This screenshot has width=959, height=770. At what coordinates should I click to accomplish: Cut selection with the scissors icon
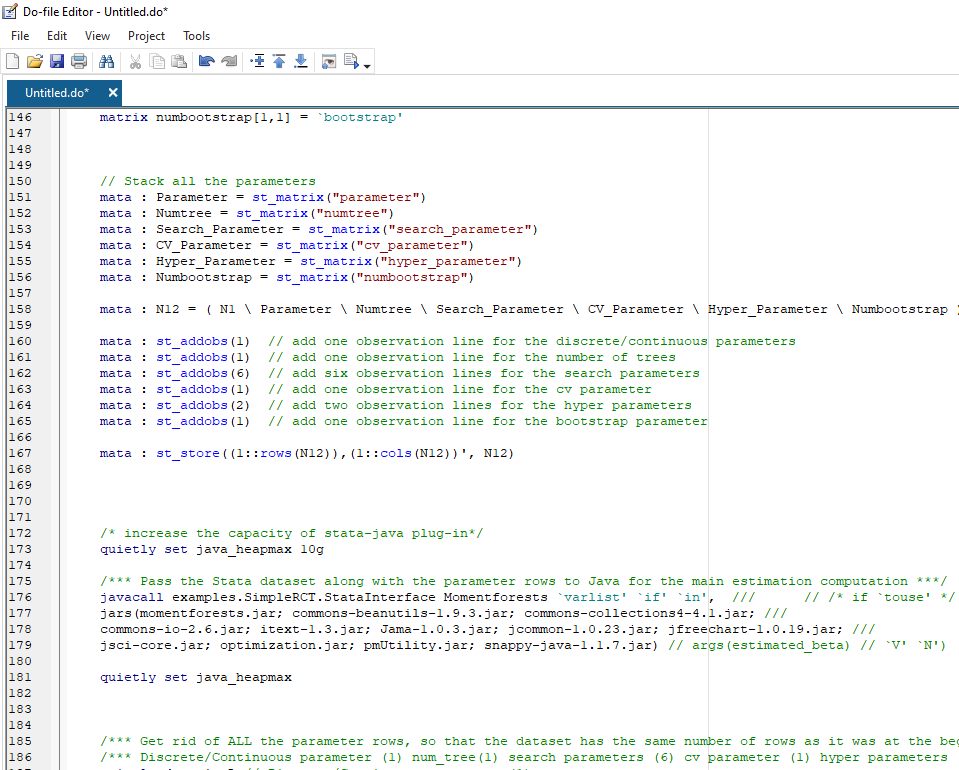pos(135,61)
